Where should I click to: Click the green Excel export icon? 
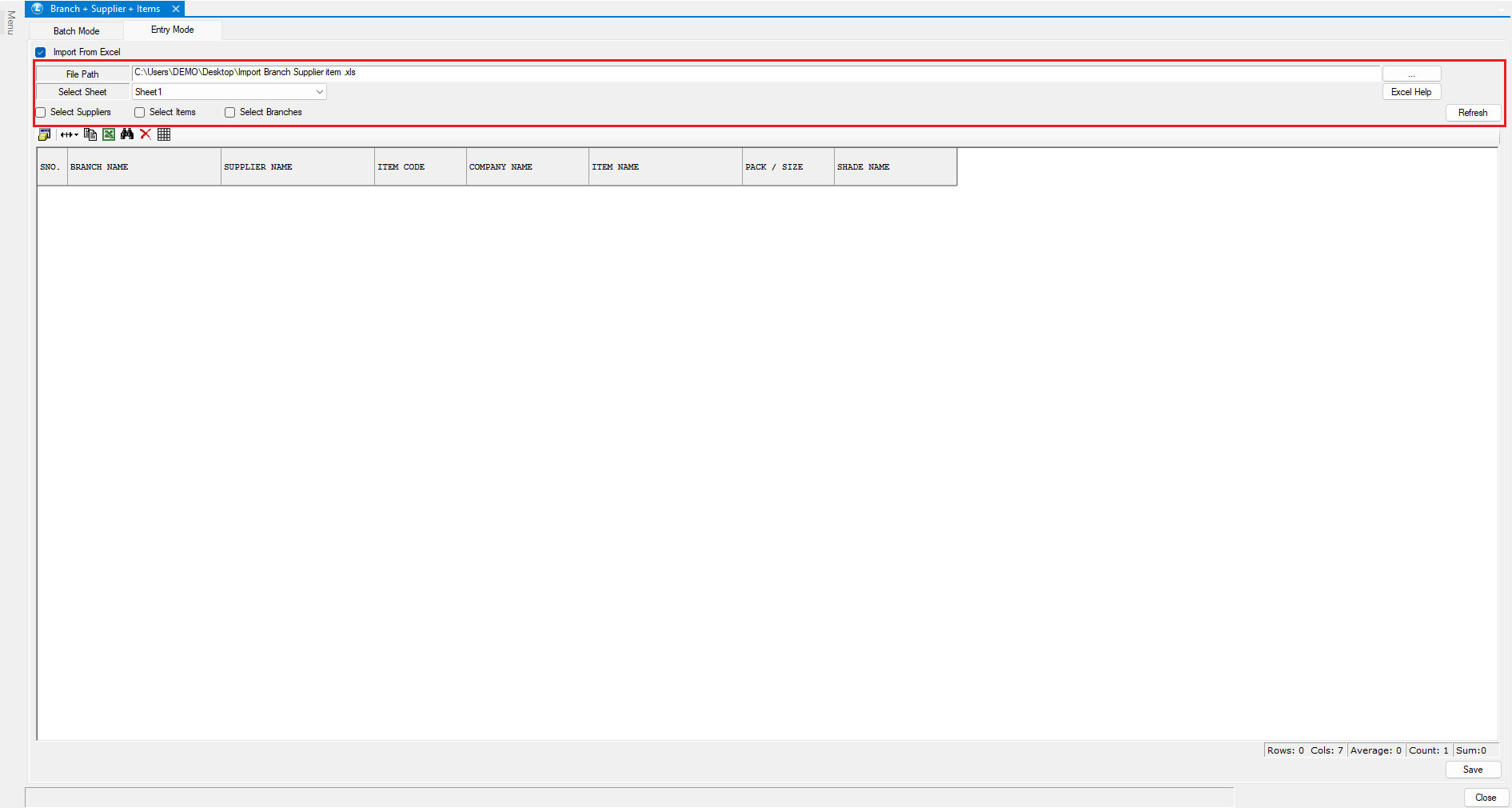[x=109, y=134]
